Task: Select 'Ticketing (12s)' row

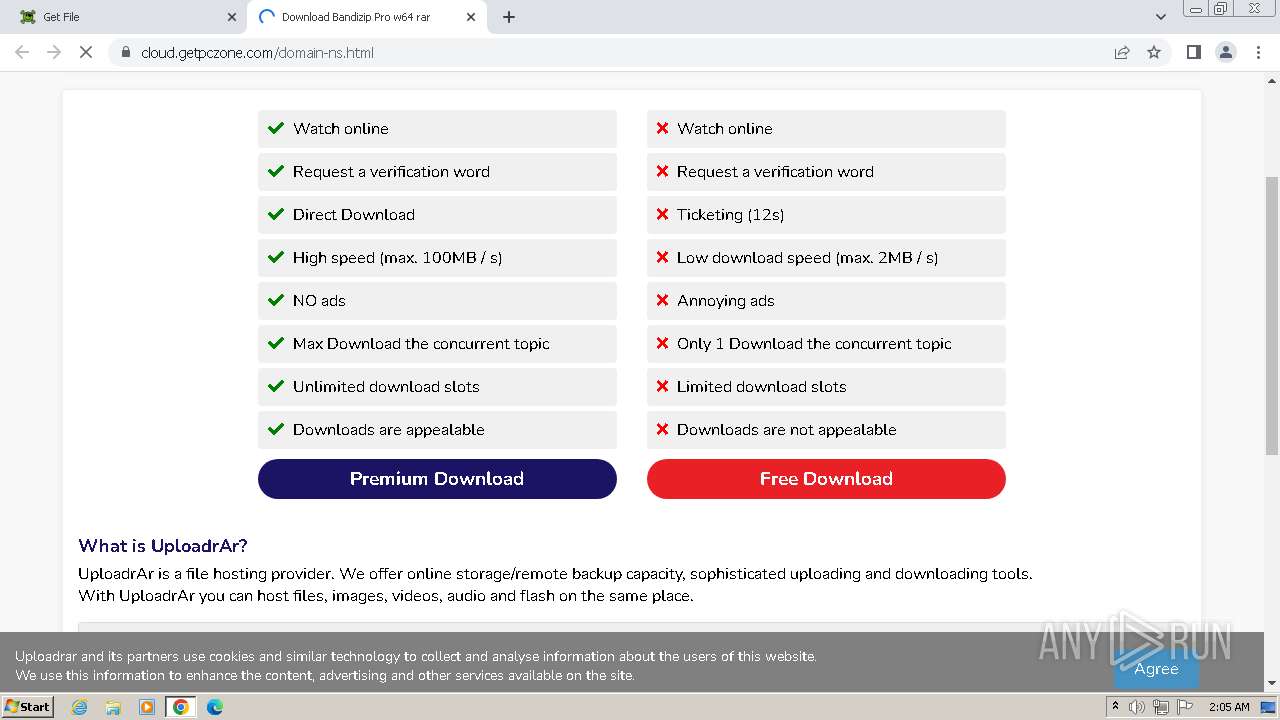Action: coord(826,215)
